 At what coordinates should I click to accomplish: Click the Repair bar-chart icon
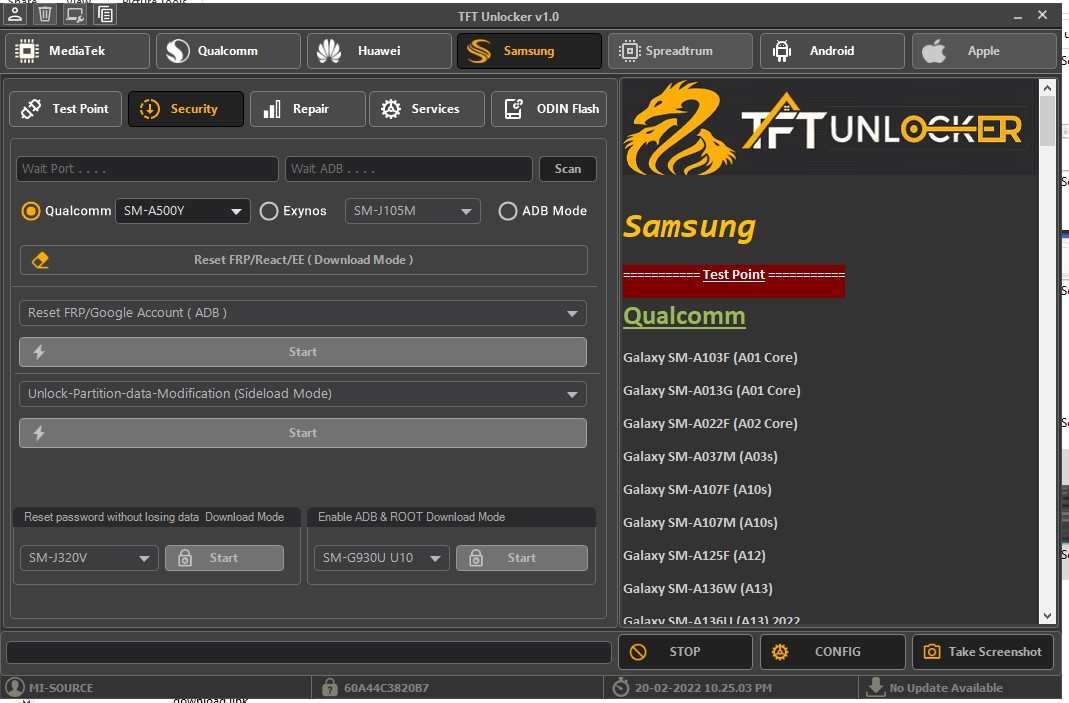[272, 109]
